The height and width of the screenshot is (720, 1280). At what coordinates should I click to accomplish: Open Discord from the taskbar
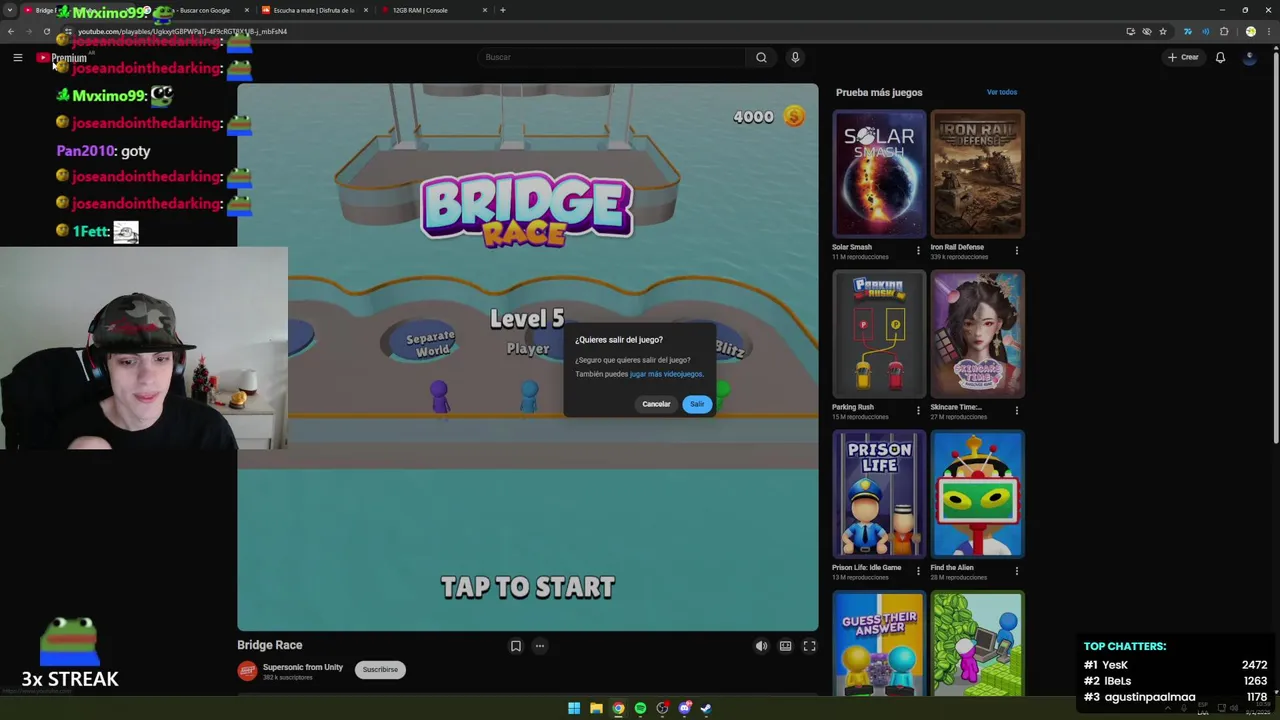click(x=684, y=708)
